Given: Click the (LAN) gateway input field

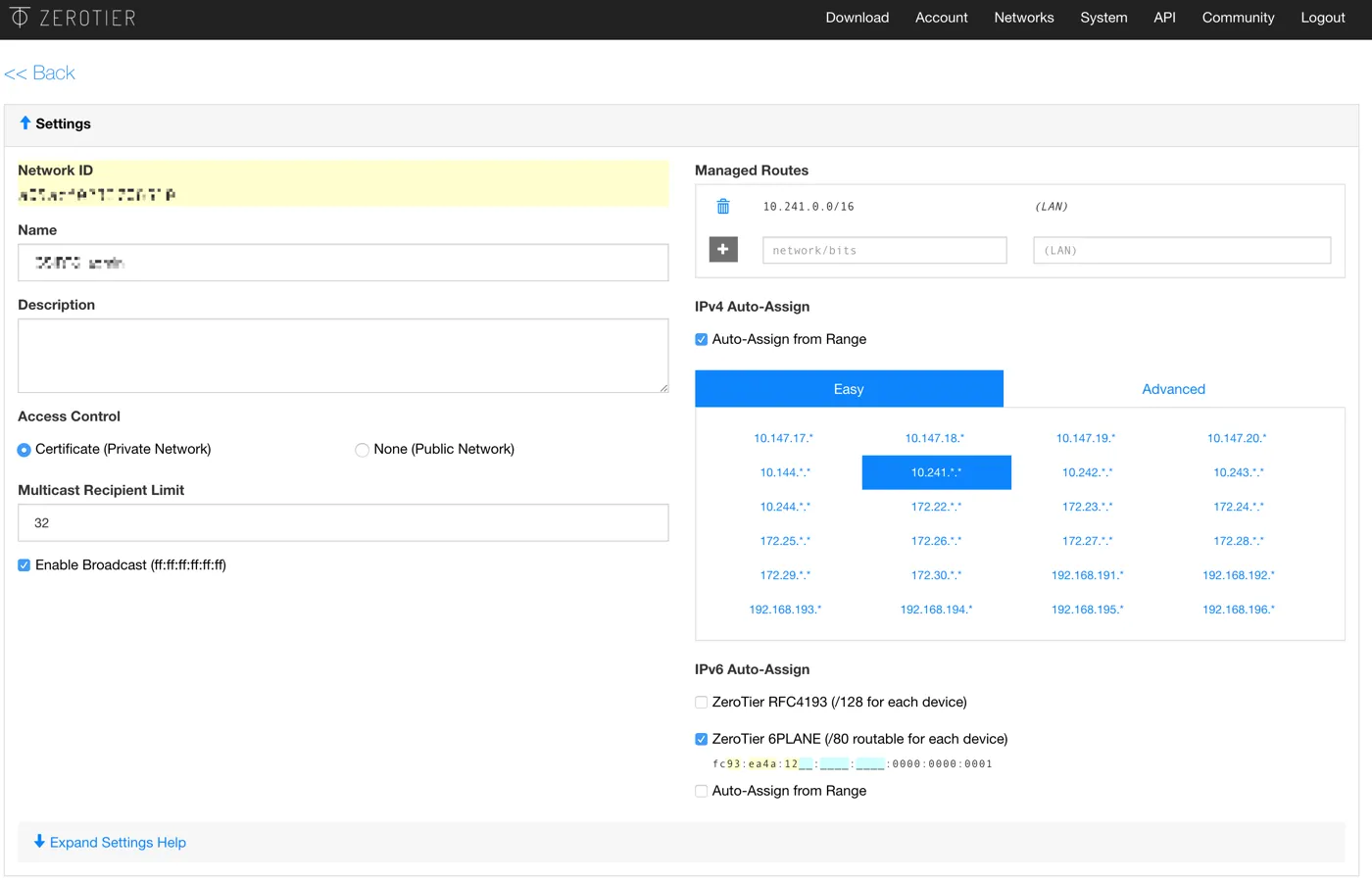Looking at the screenshot, I should point(1182,250).
